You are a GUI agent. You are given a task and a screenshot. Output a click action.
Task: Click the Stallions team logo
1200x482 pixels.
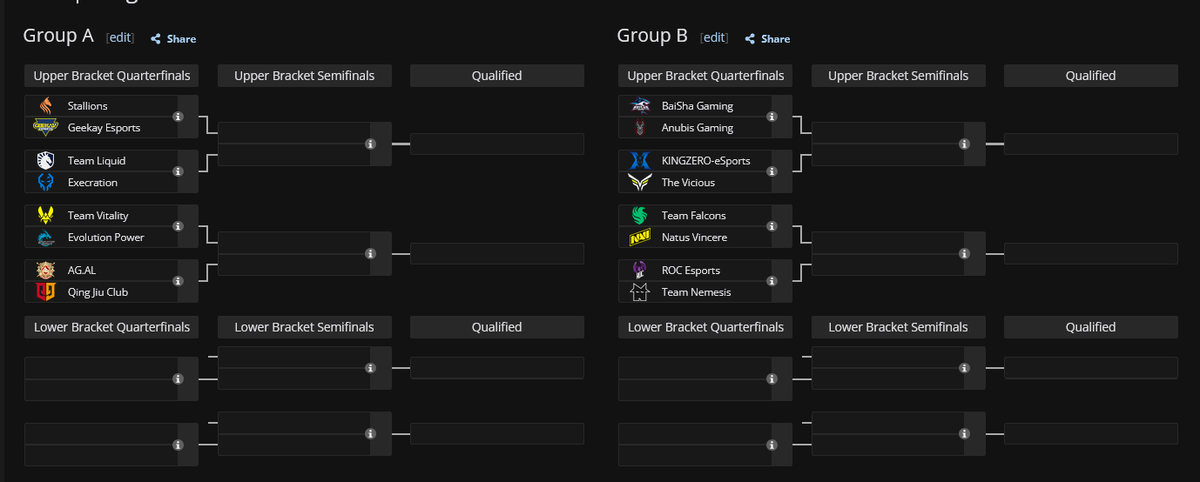(45, 106)
